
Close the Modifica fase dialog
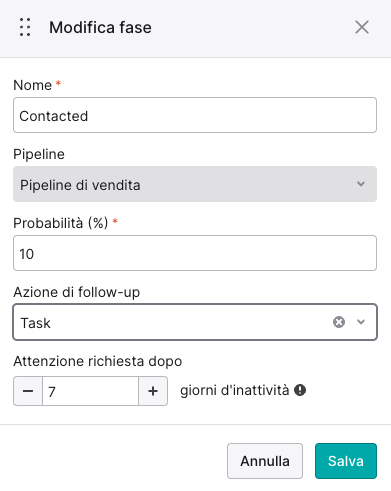(x=362, y=27)
